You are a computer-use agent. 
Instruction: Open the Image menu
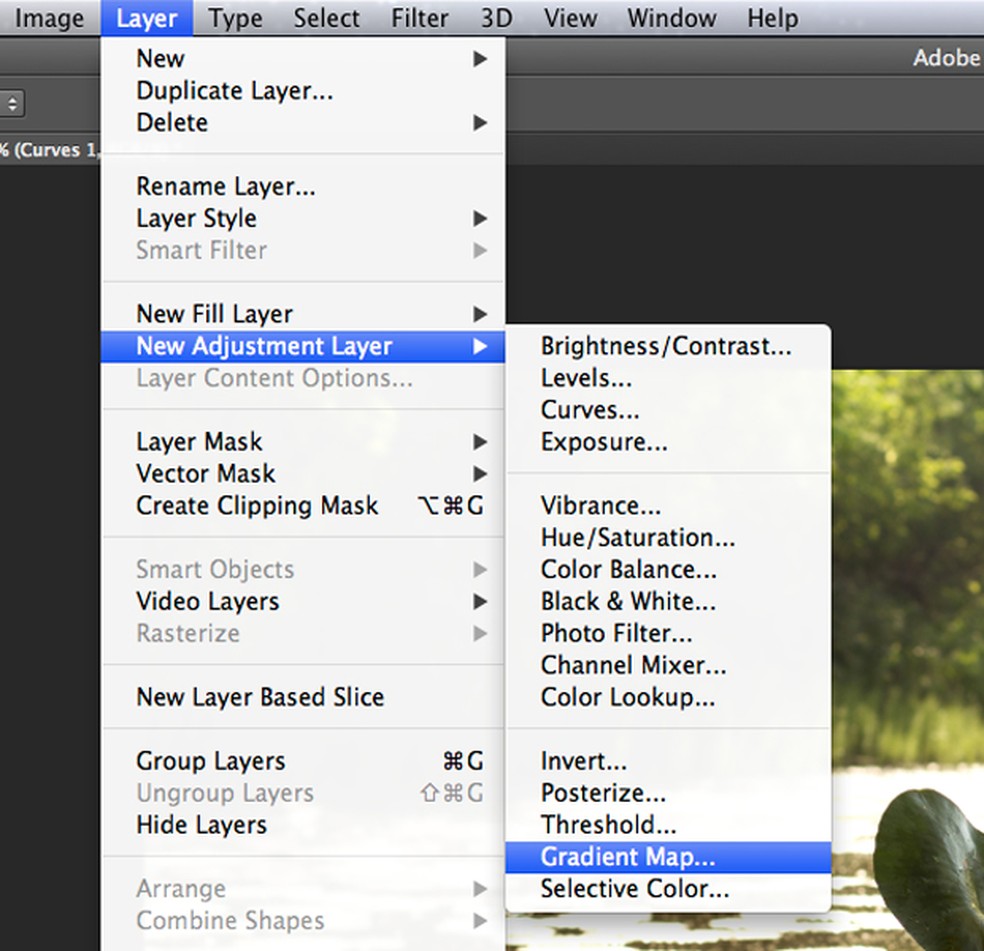49,18
